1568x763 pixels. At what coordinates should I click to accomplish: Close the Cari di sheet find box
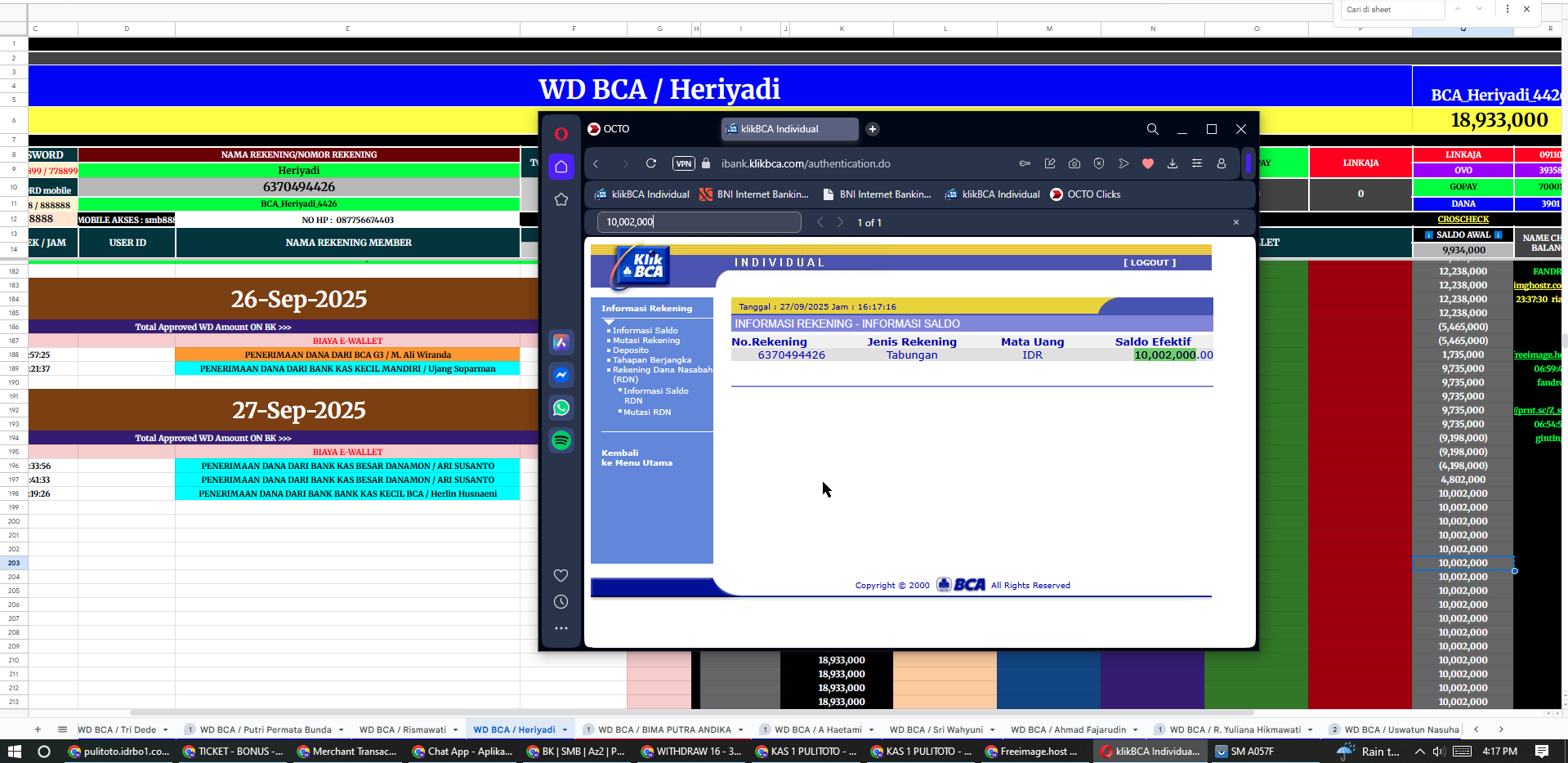point(1526,9)
